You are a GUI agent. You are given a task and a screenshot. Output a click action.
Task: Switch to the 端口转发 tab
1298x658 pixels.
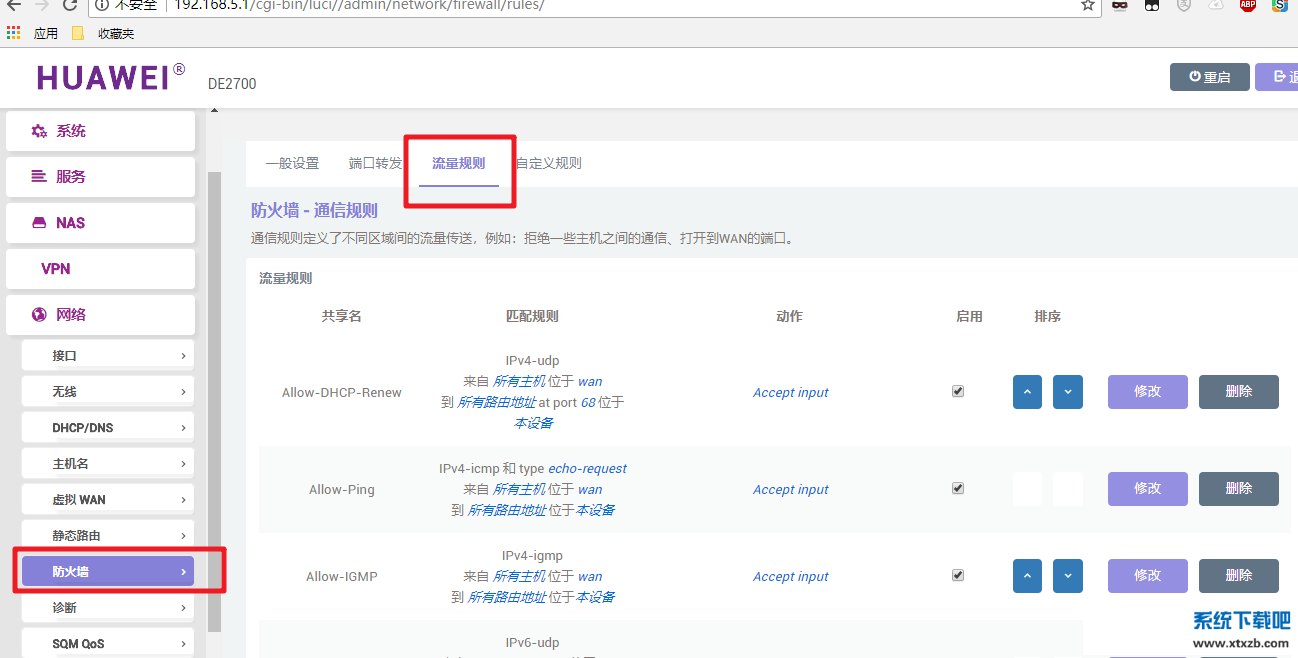[375, 163]
